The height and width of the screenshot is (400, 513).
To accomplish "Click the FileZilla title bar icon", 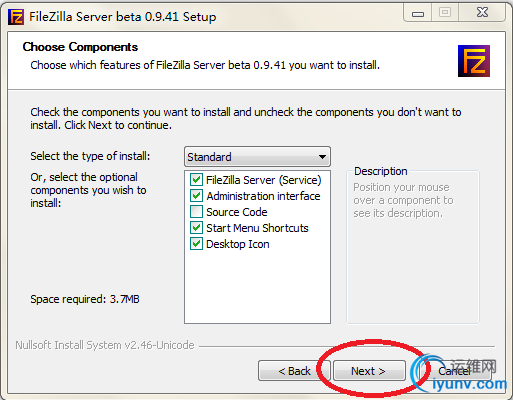I will [16, 17].
